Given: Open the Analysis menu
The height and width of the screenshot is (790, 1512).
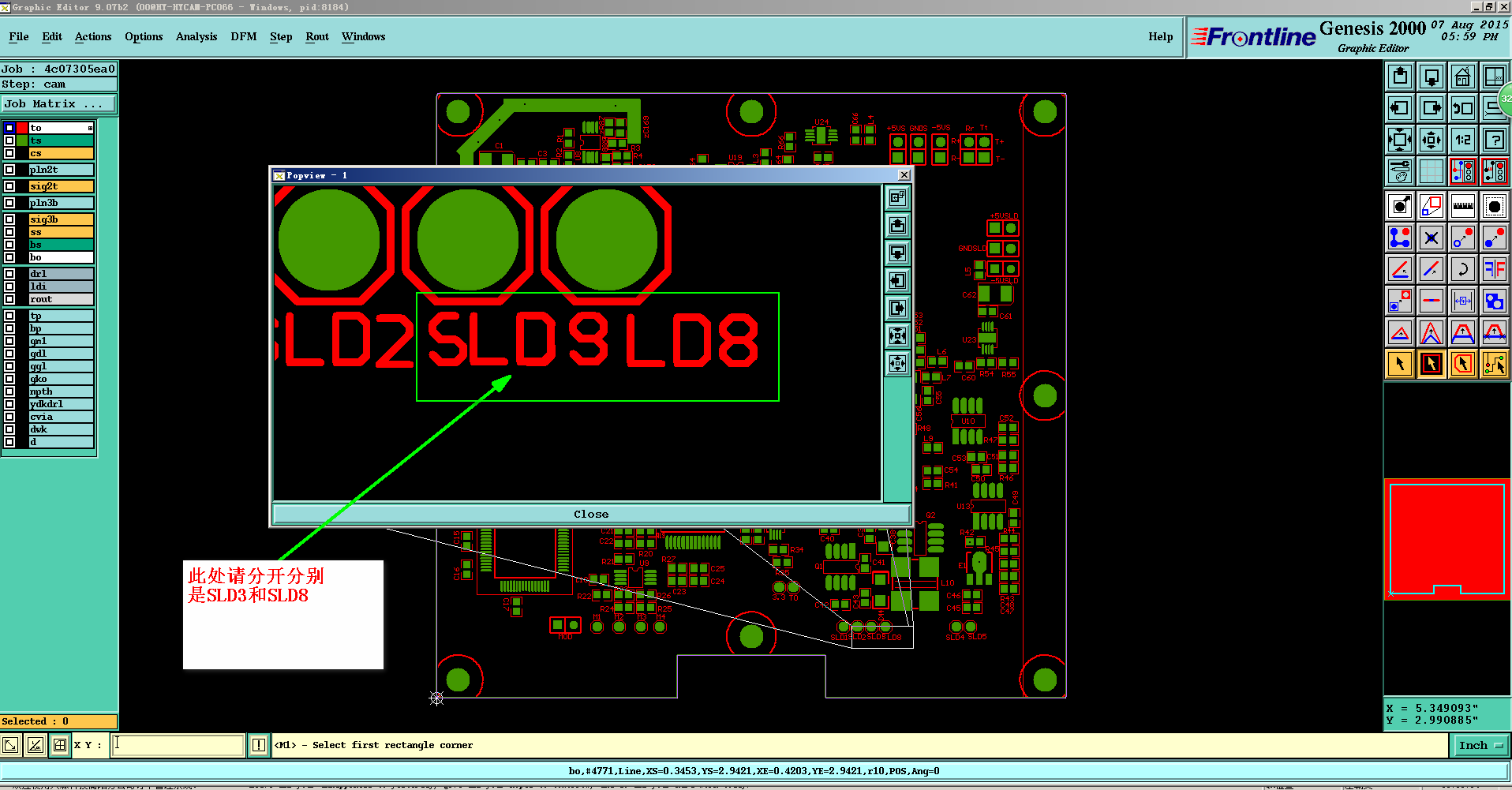Looking at the screenshot, I should (x=196, y=36).
